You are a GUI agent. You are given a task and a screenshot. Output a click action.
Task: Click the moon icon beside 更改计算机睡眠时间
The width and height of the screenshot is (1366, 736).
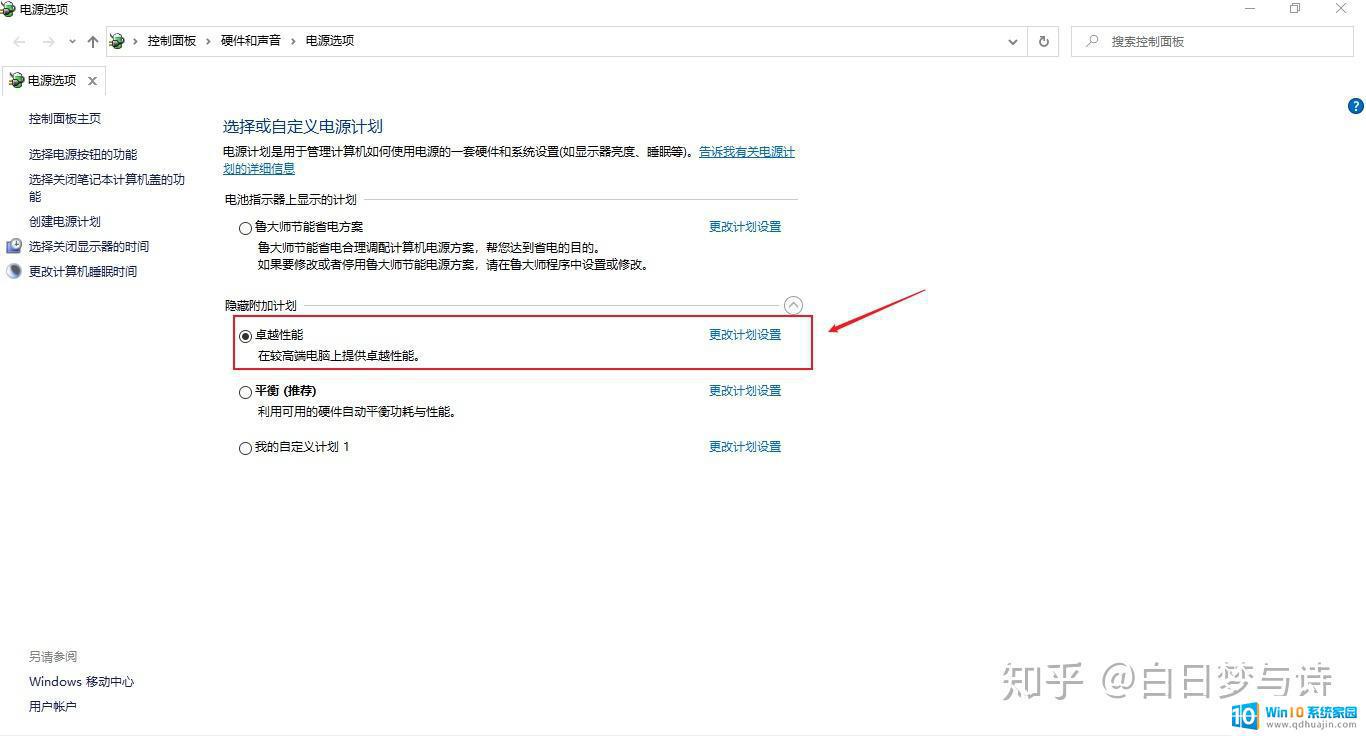tap(14, 271)
